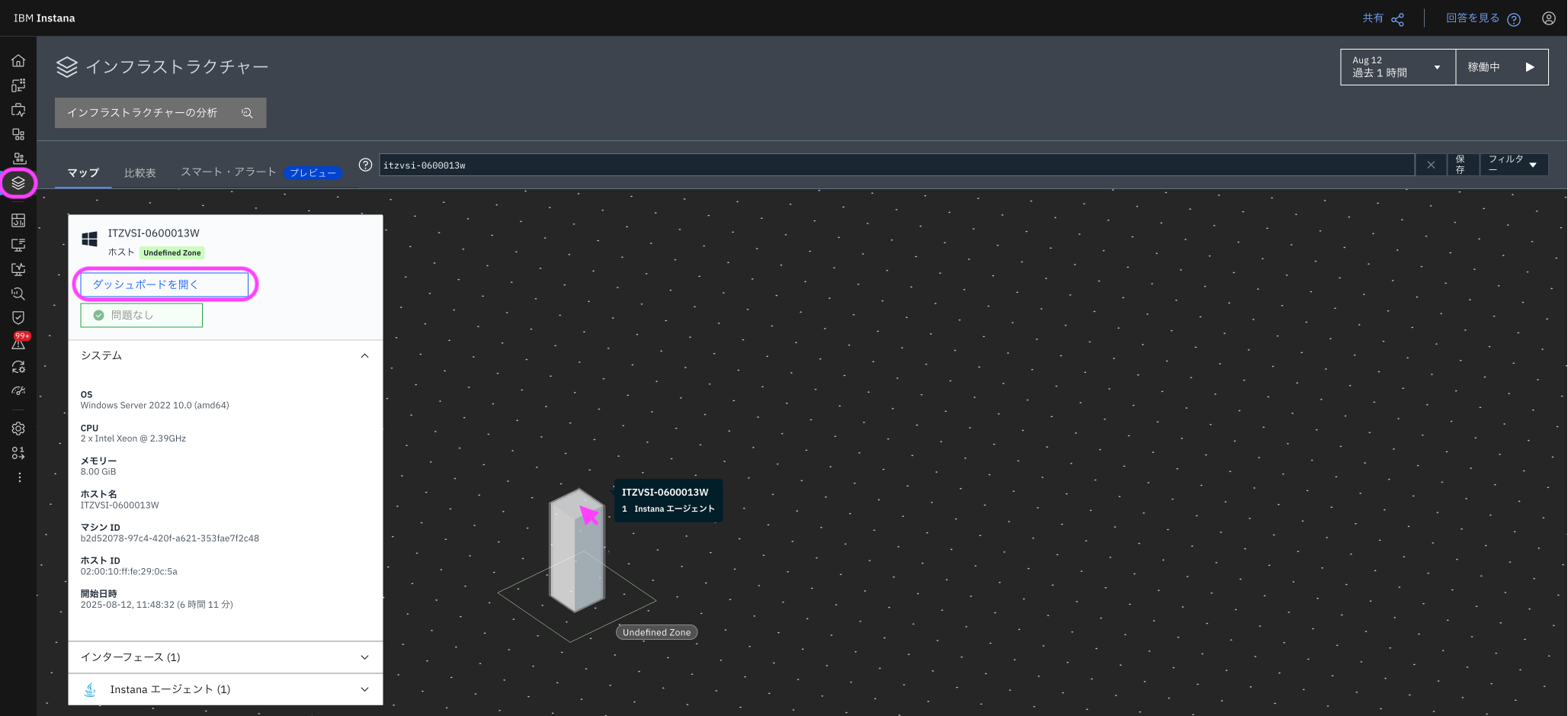The image size is (1568, 716).
Task: Click the Home icon in sidebar
Action: coord(18,61)
